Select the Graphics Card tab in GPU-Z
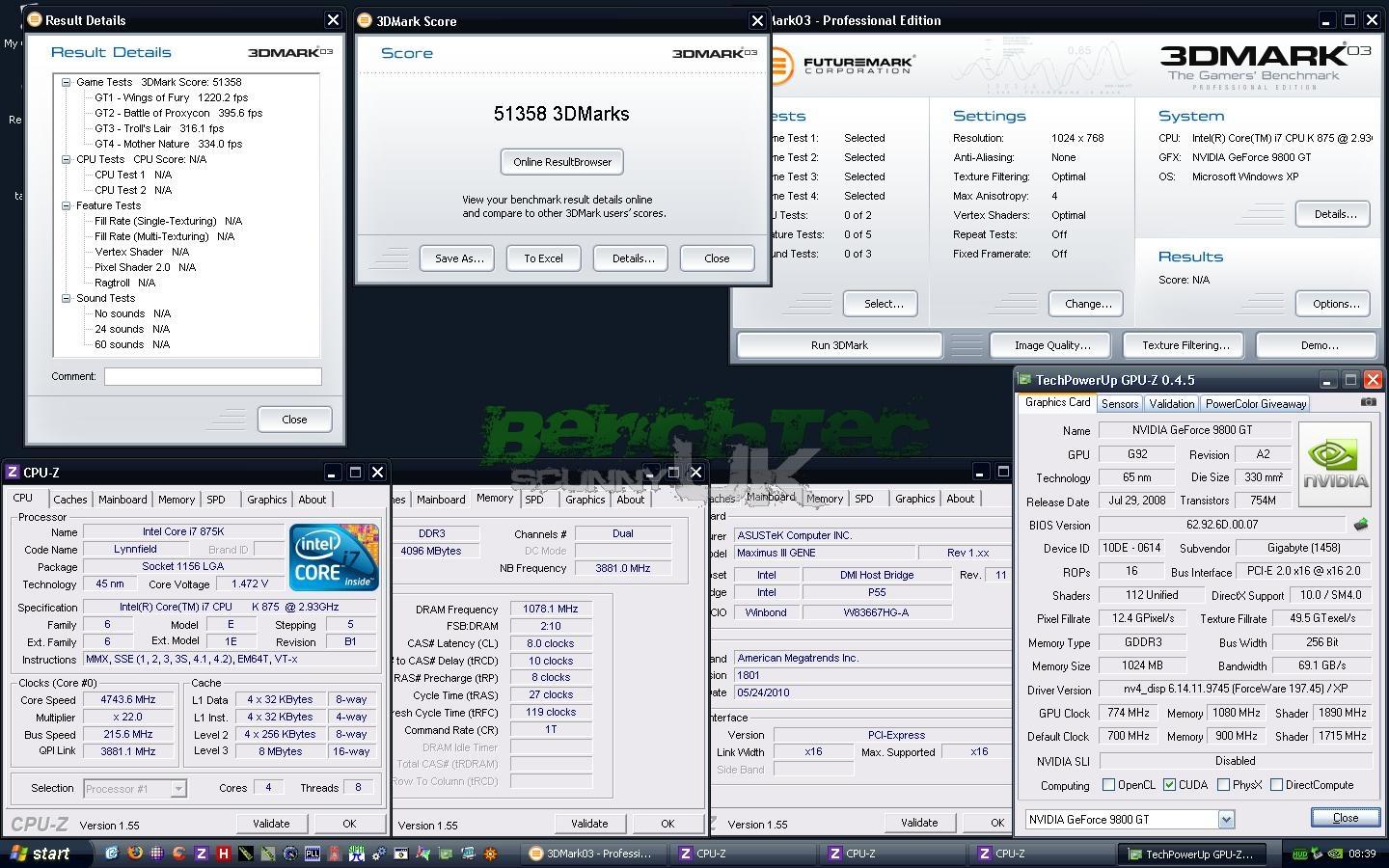 (x=1057, y=402)
